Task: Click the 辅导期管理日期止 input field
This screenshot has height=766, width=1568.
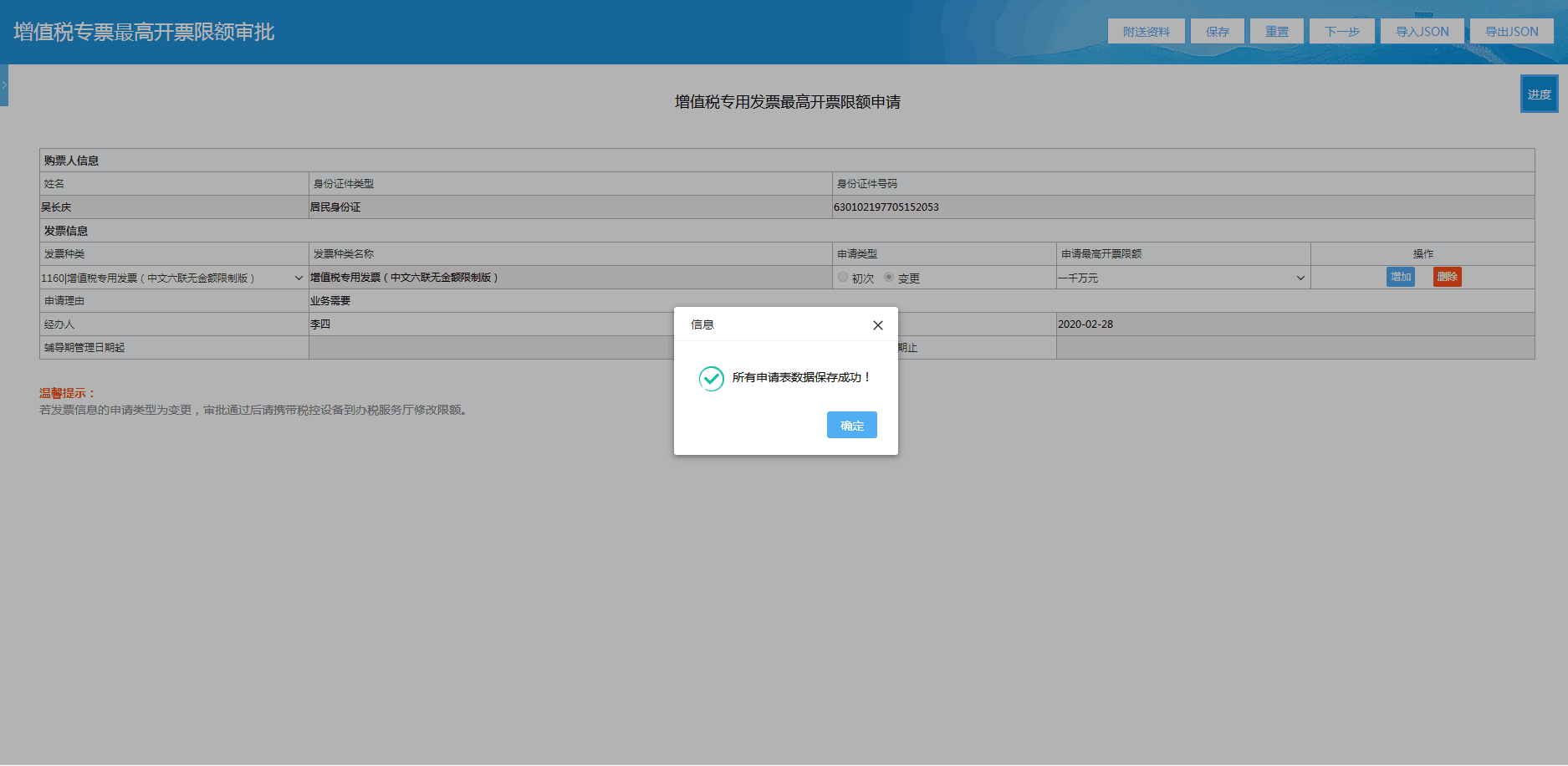Action: click(1295, 348)
